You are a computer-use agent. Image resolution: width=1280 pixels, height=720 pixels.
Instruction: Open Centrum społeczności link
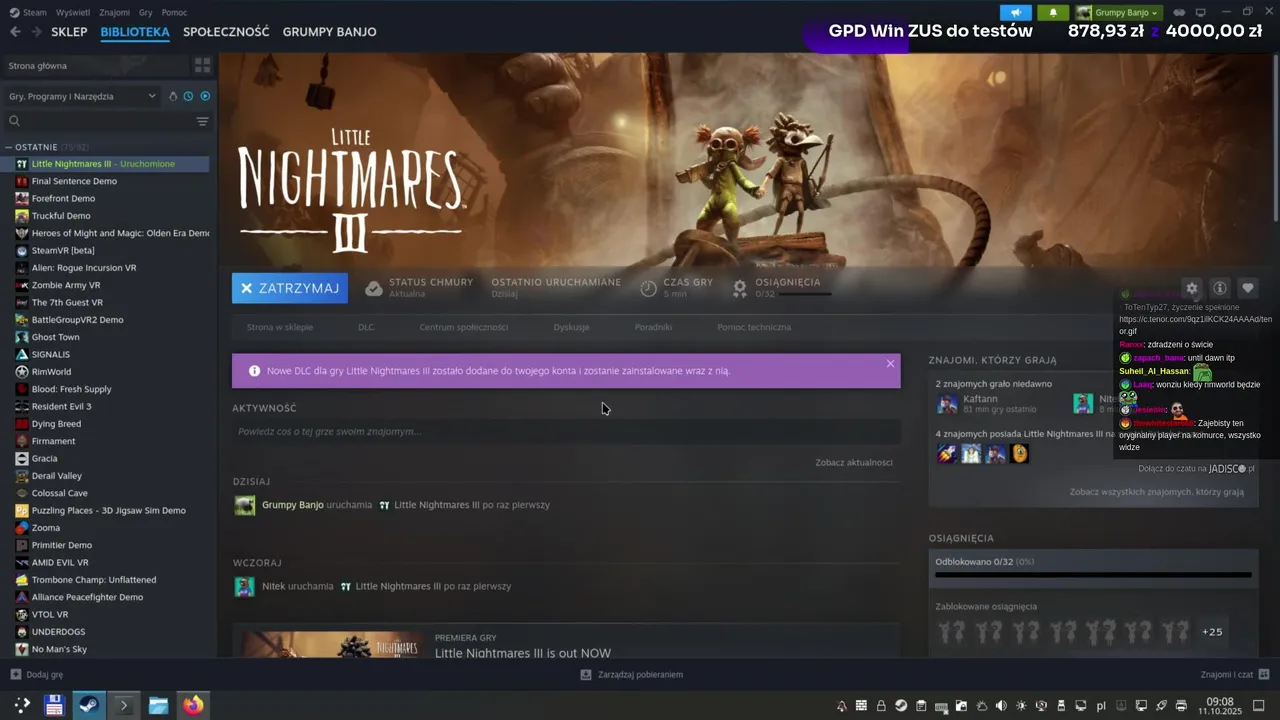pyautogui.click(x=464, y=327)
